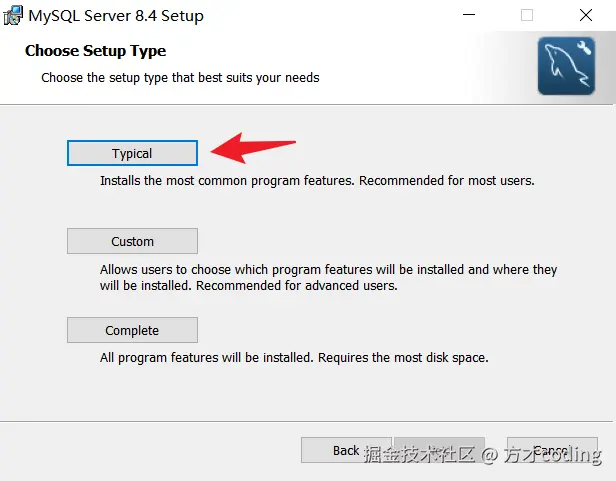Viewport: 616px width, 481px height.
Task: Select the Complete installation button
Action: pos(132,330)
